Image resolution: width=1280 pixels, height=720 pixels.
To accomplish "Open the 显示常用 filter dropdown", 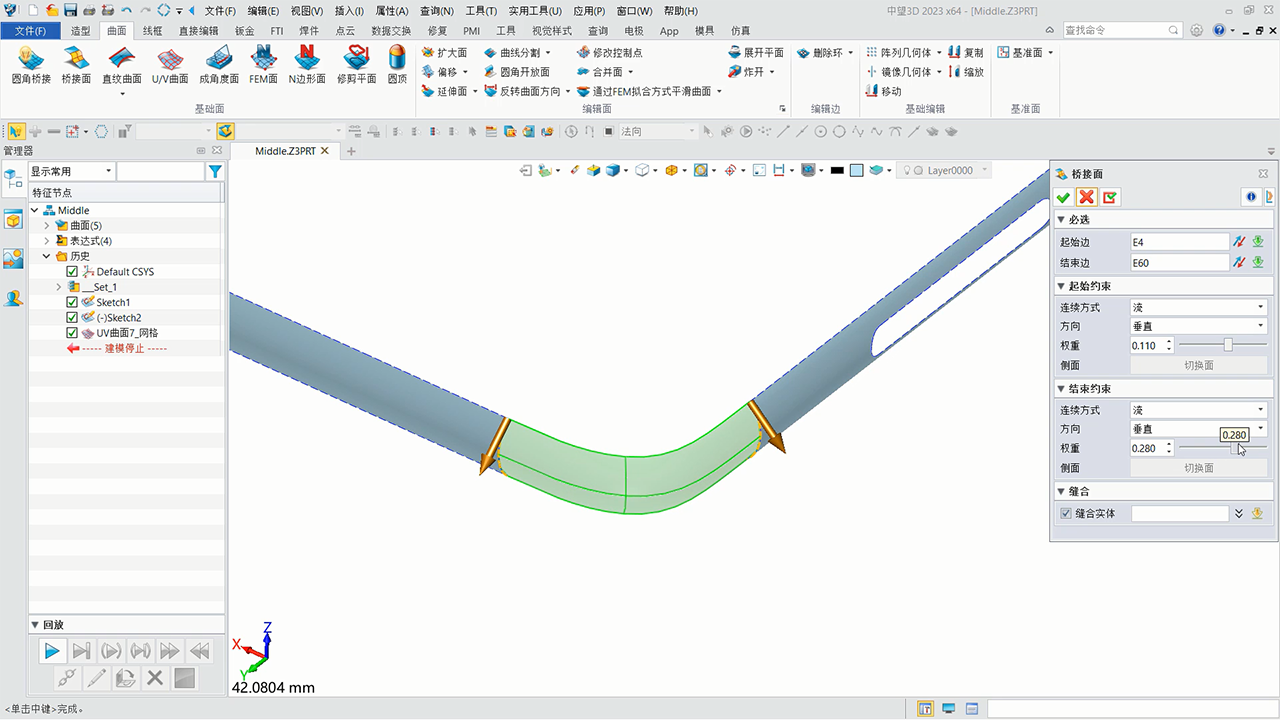I will [x=71, y=172].
